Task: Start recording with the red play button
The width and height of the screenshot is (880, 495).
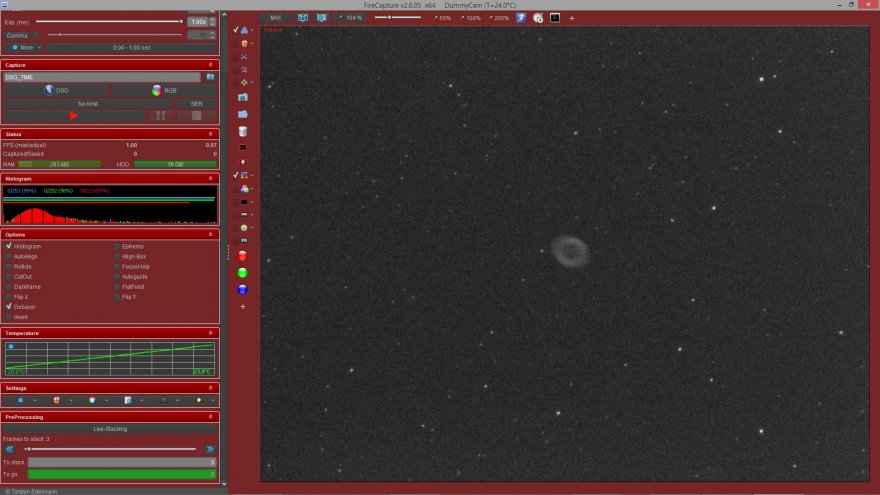Action: point(74,116)
